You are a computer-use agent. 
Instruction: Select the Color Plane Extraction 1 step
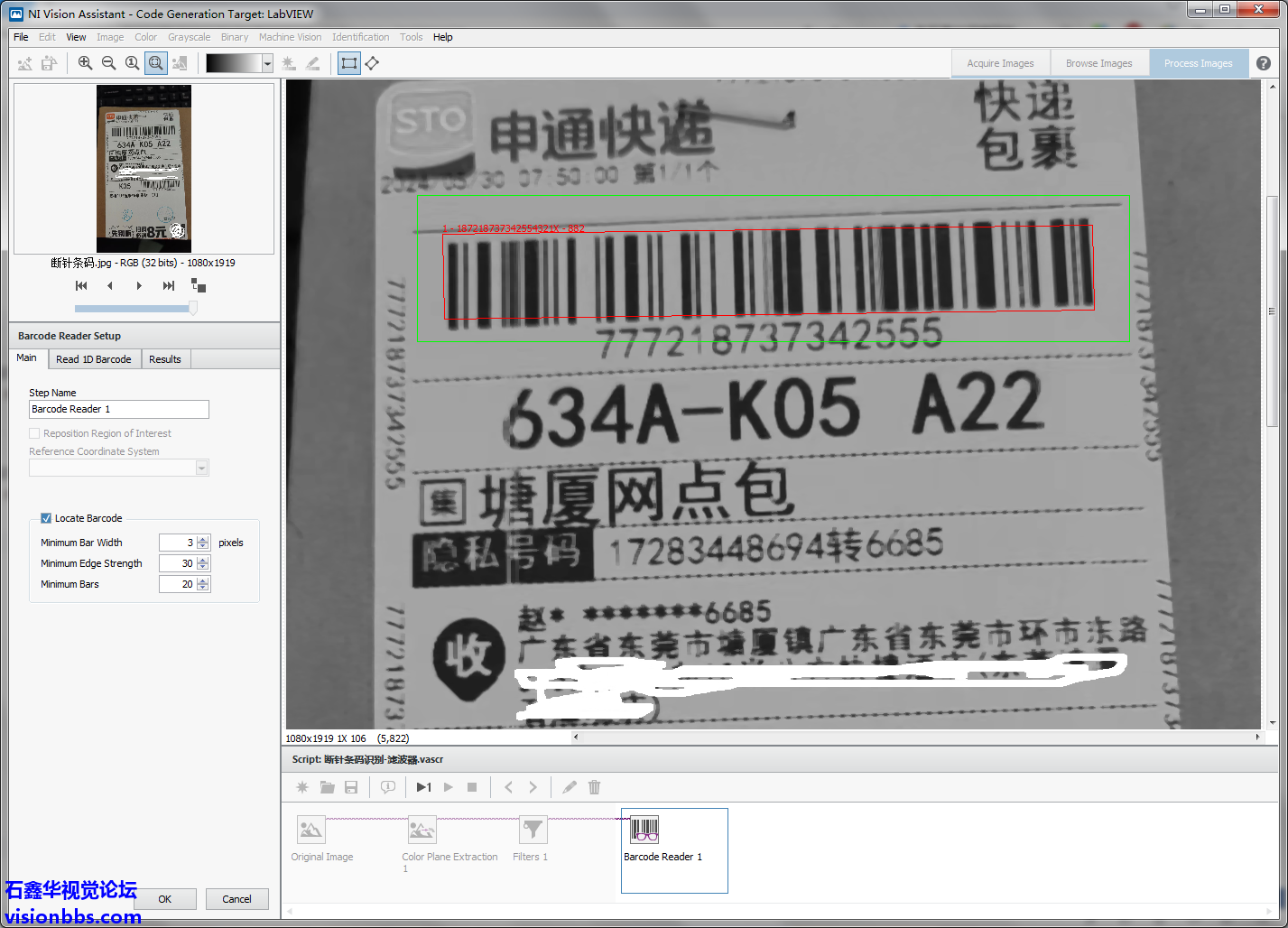(422, 829)
